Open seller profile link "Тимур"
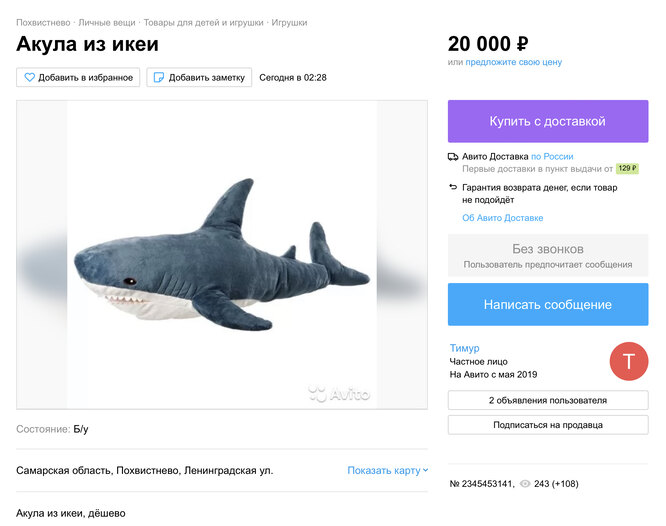666x526 pixels. [x=464, y=348]
